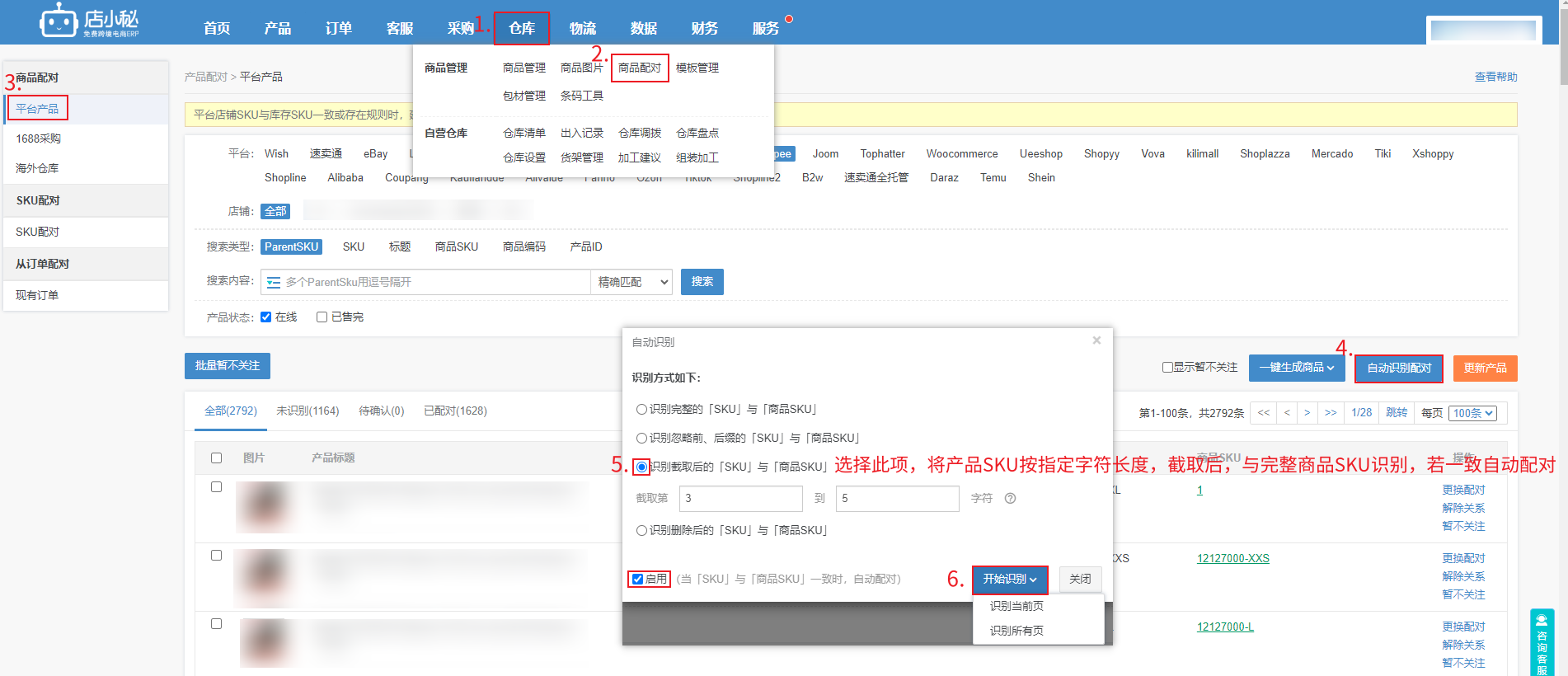Select the Mercado platform filter
This screenshot has height=676, width=1568.
click(1332, 154)
